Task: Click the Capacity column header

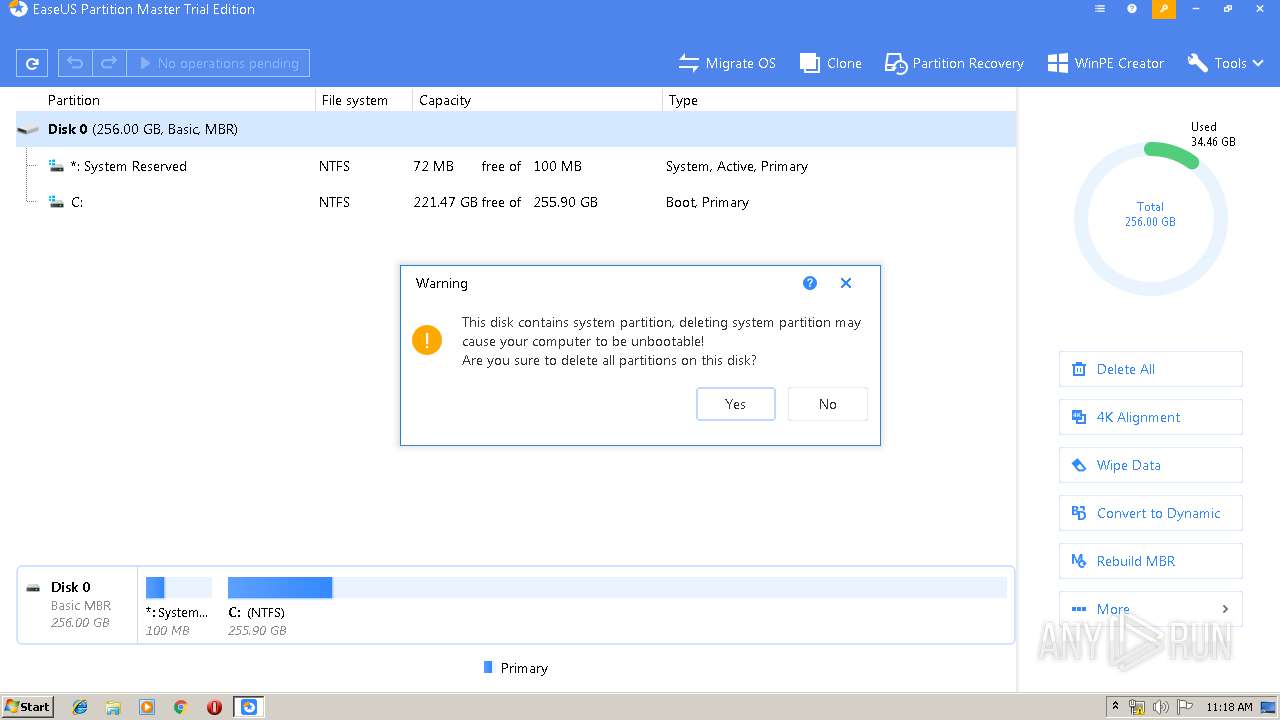Action: pos(445,100)
